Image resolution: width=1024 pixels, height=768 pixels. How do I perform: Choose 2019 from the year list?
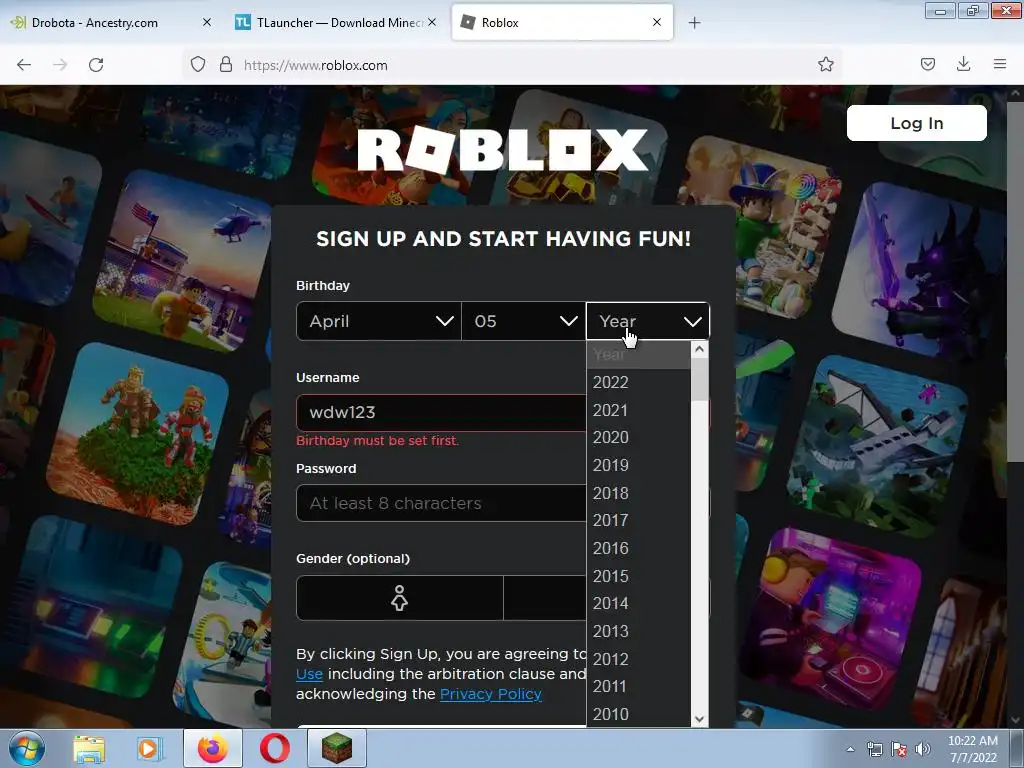click(638, 465)
